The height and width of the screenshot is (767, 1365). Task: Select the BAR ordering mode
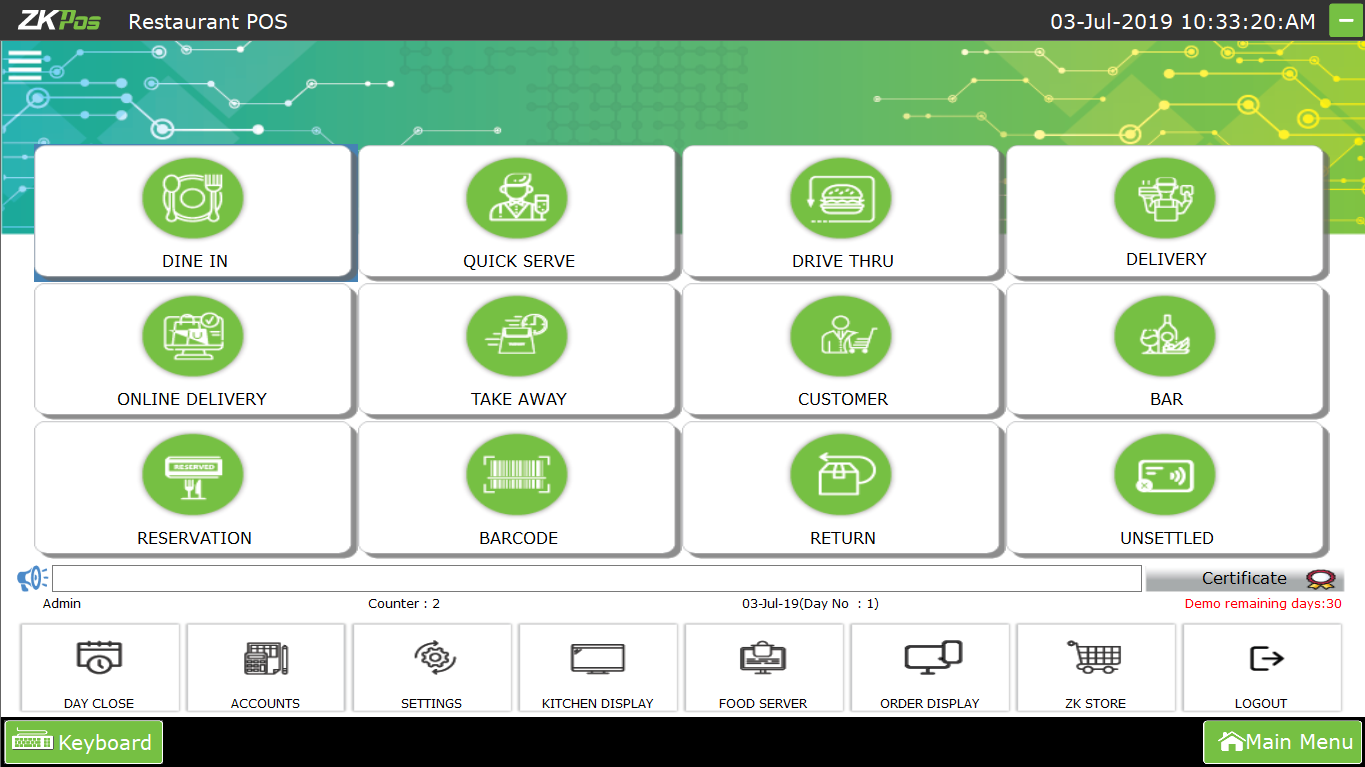(1166, 350)
